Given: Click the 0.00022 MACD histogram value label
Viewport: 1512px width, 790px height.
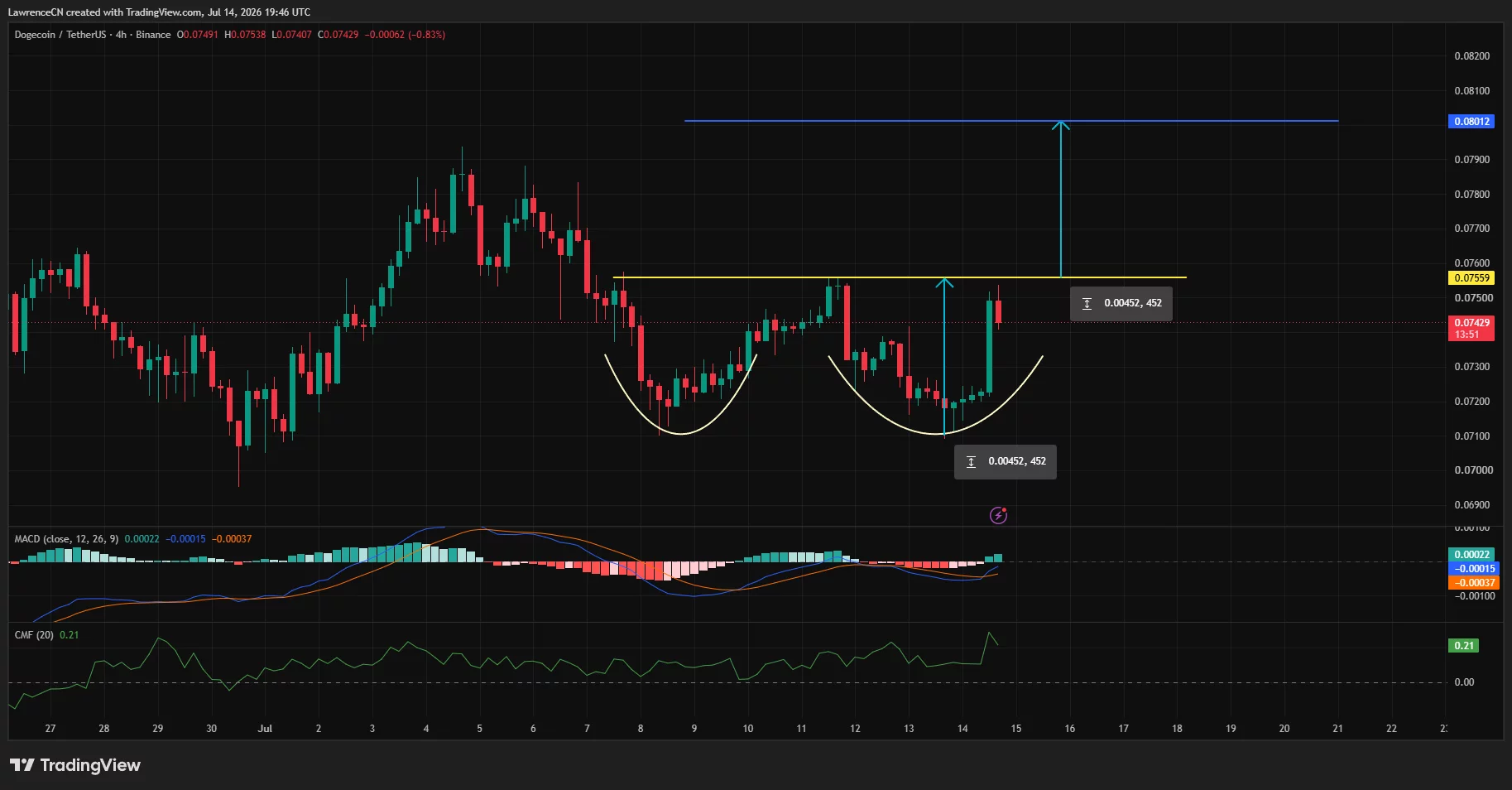Looking at the screenshot, I should (1471, 555).
